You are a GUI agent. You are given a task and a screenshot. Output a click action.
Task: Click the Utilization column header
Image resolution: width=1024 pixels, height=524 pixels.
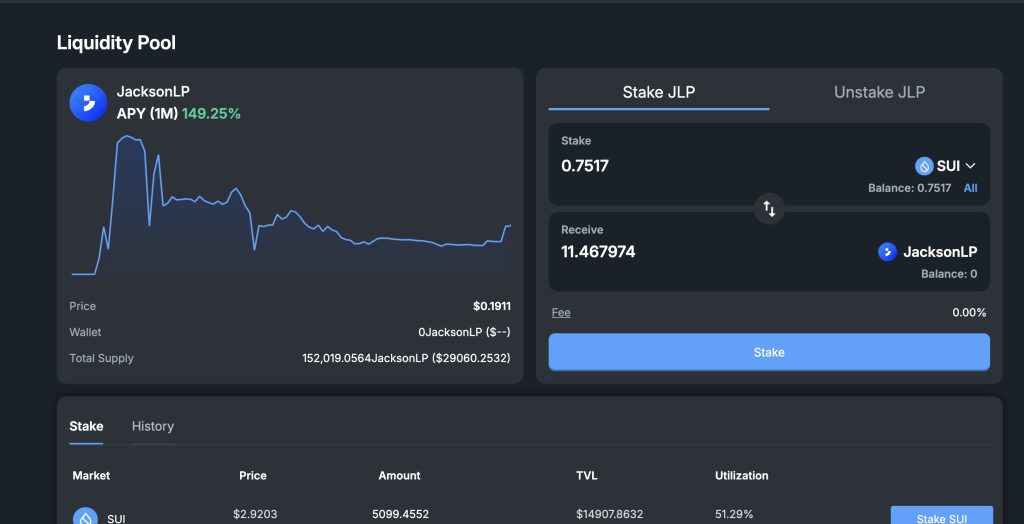(x=742, y=476)
